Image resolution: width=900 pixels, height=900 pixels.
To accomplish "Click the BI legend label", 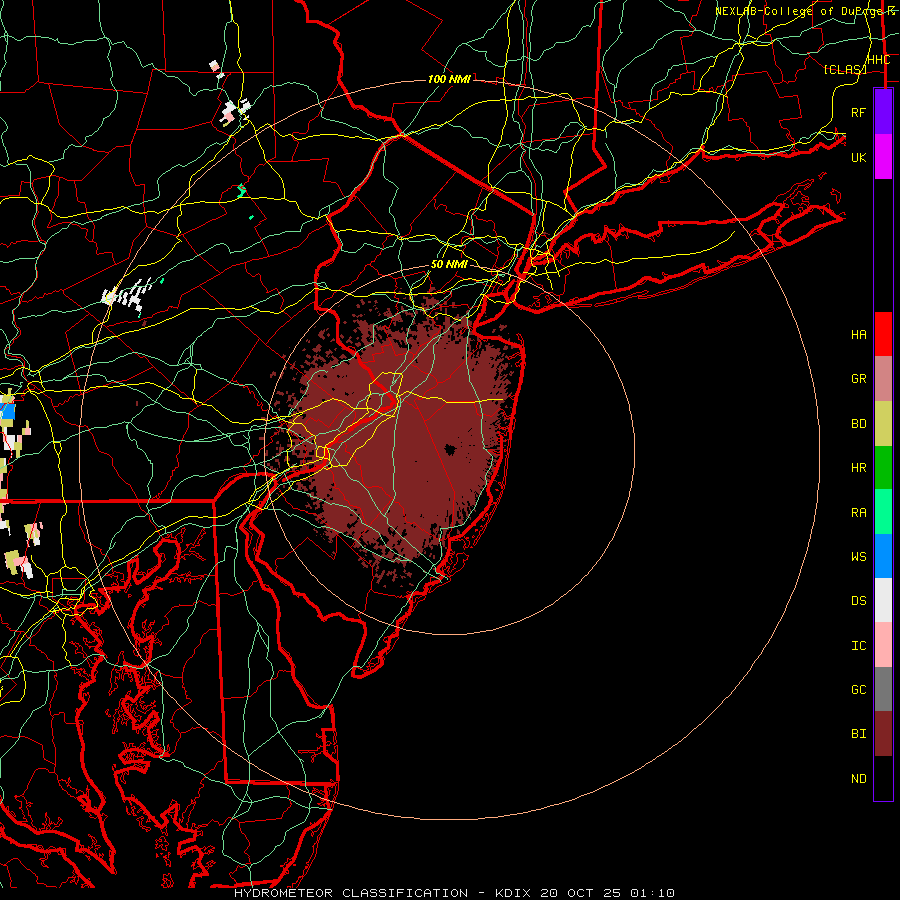I will click(858, 734).
